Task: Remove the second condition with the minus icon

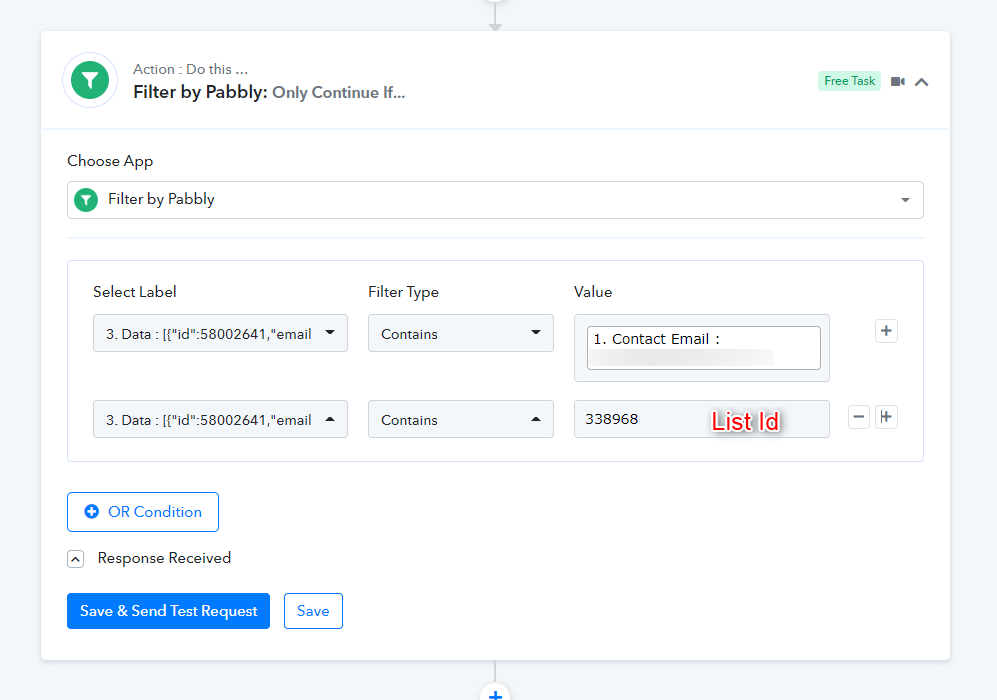Action: pyautogui.click(x=858, y=417)
